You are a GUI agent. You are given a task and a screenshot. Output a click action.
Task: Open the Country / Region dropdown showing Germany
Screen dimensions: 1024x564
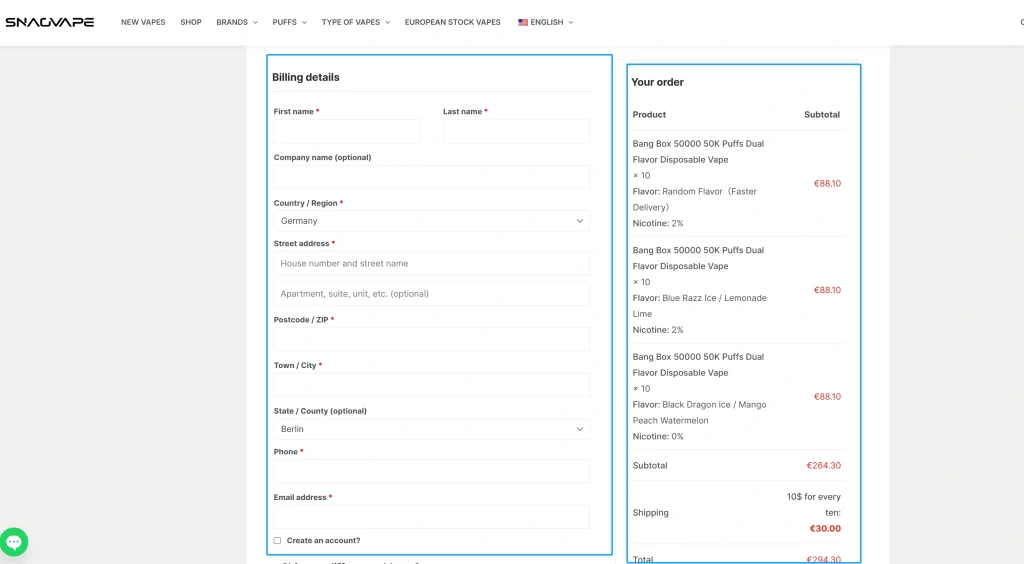tap(432, 221)
